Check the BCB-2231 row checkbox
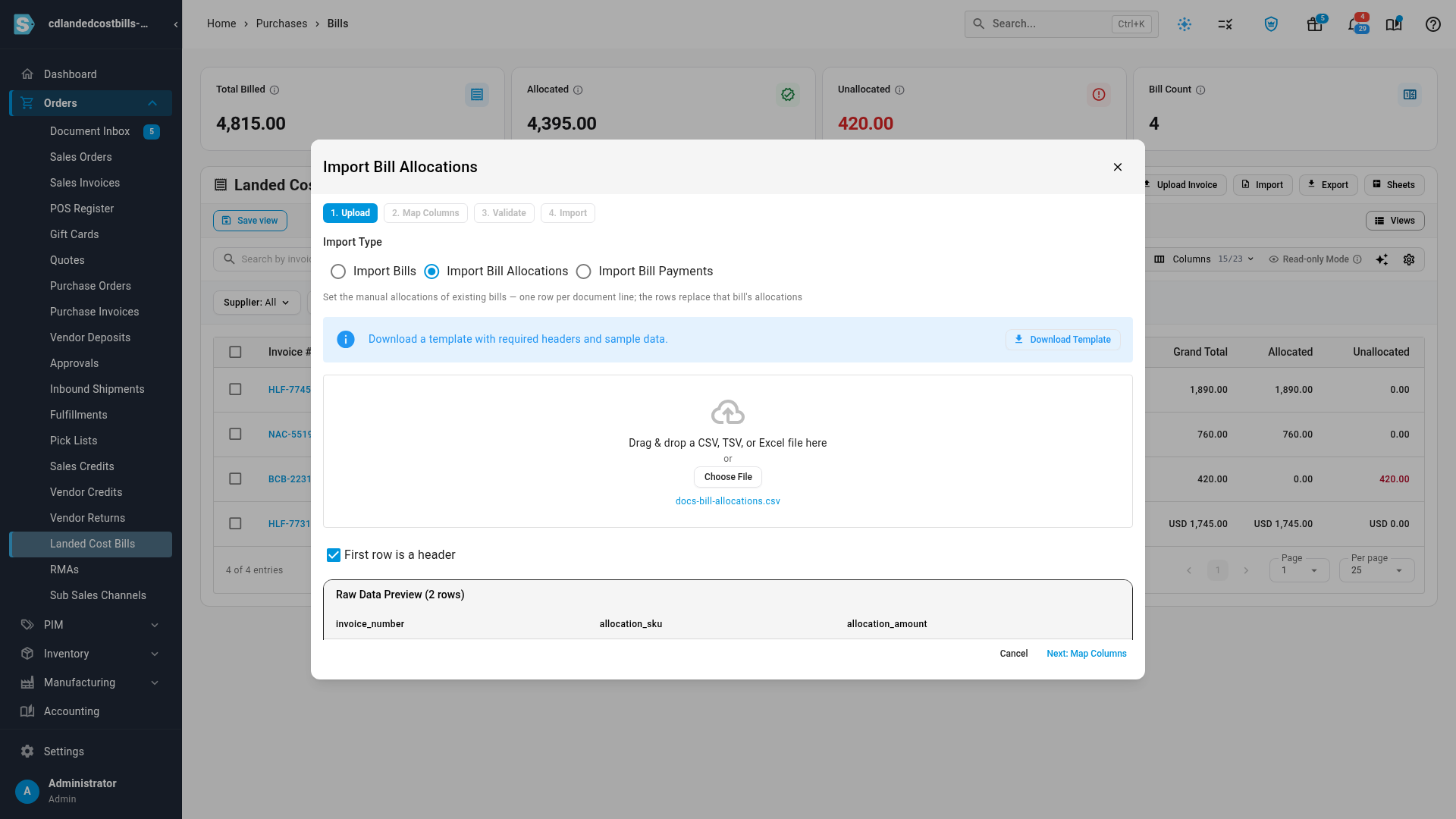The height and width of the screenshot is (819, 1456). click(235, 479)
